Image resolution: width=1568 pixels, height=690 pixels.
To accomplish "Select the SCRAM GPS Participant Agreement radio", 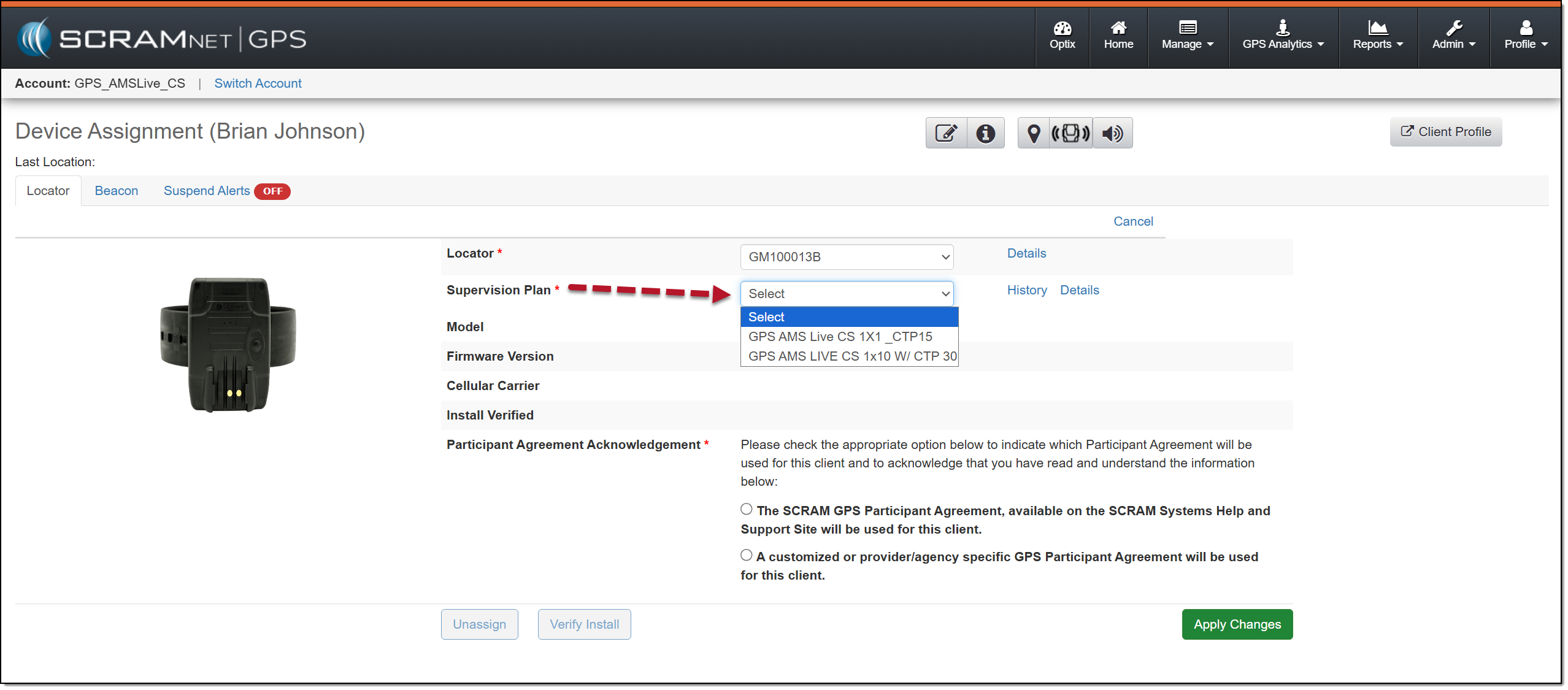I will point(746,509).
